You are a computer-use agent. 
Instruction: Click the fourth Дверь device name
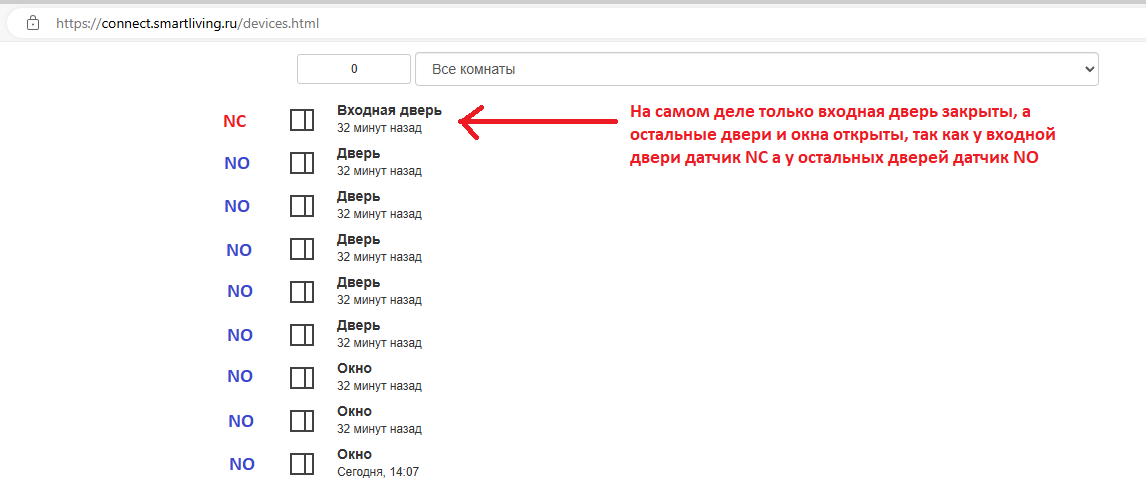tap(358, 283)
